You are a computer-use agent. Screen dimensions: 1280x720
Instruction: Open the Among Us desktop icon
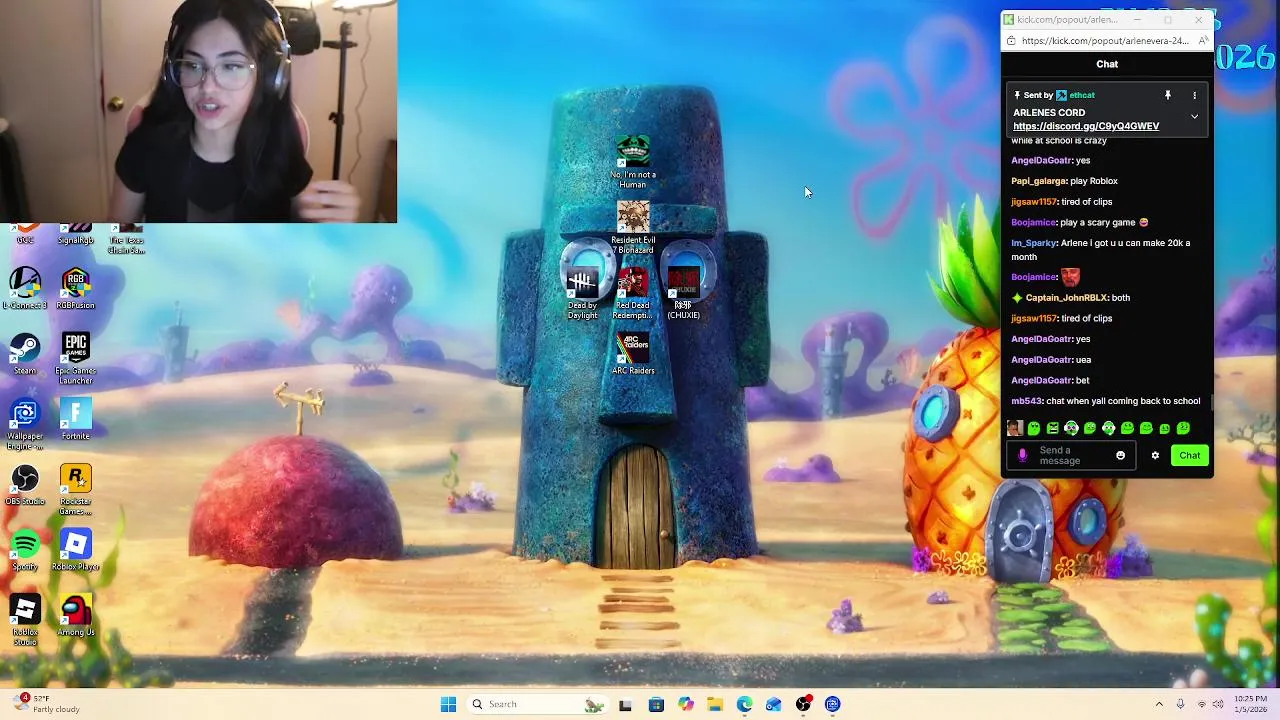[x=76, y=616]
